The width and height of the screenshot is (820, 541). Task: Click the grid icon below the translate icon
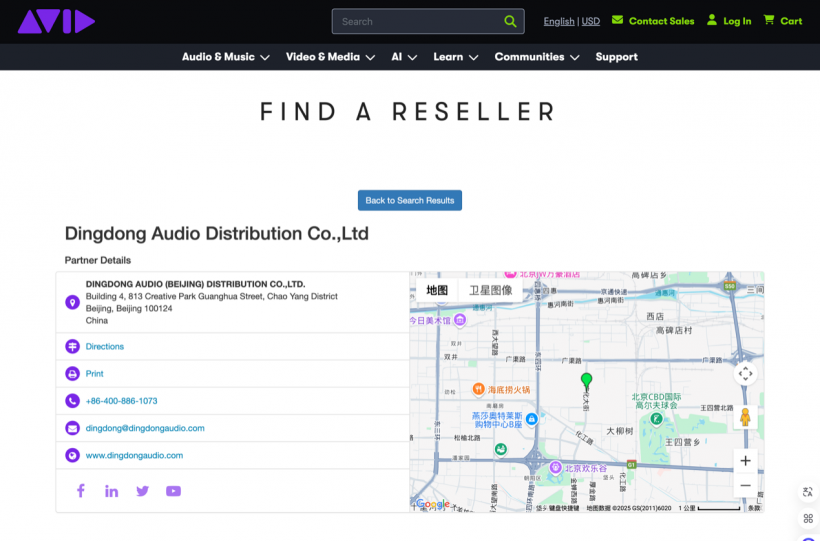click(x=808, y=519)
